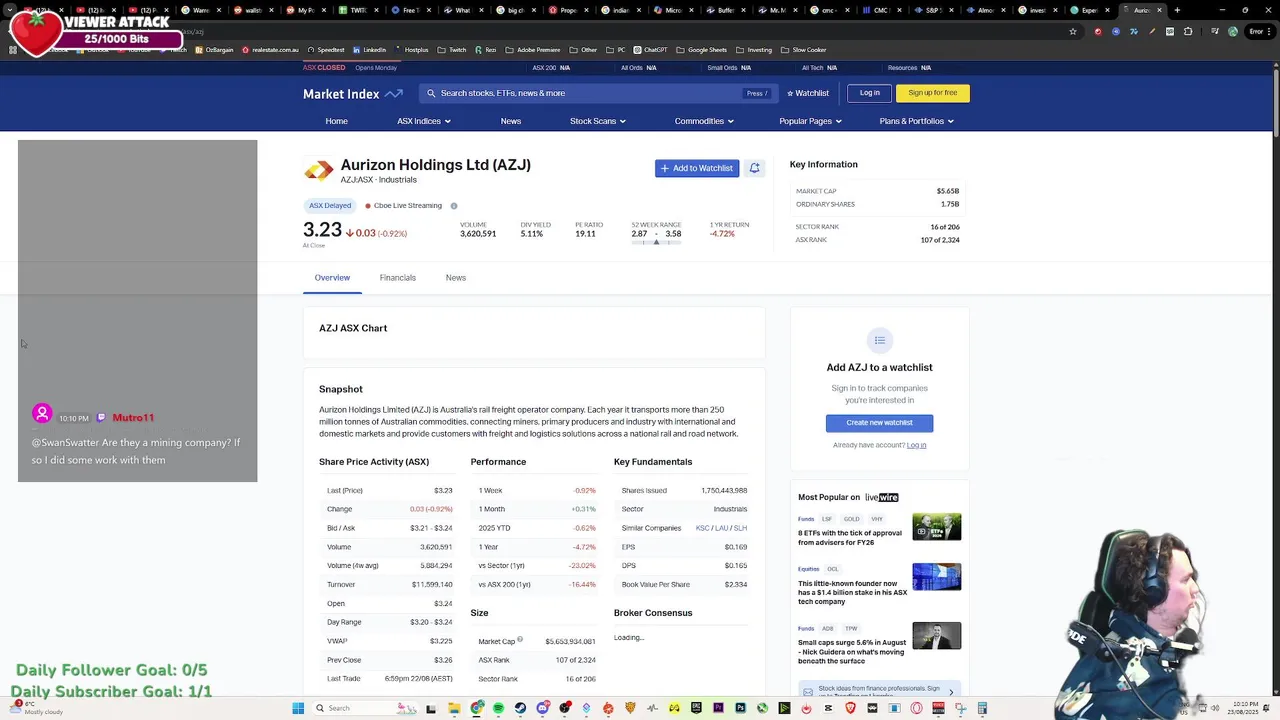
Task: Open the Adobe Premiere bookmark
Action: tap(534, 50)
